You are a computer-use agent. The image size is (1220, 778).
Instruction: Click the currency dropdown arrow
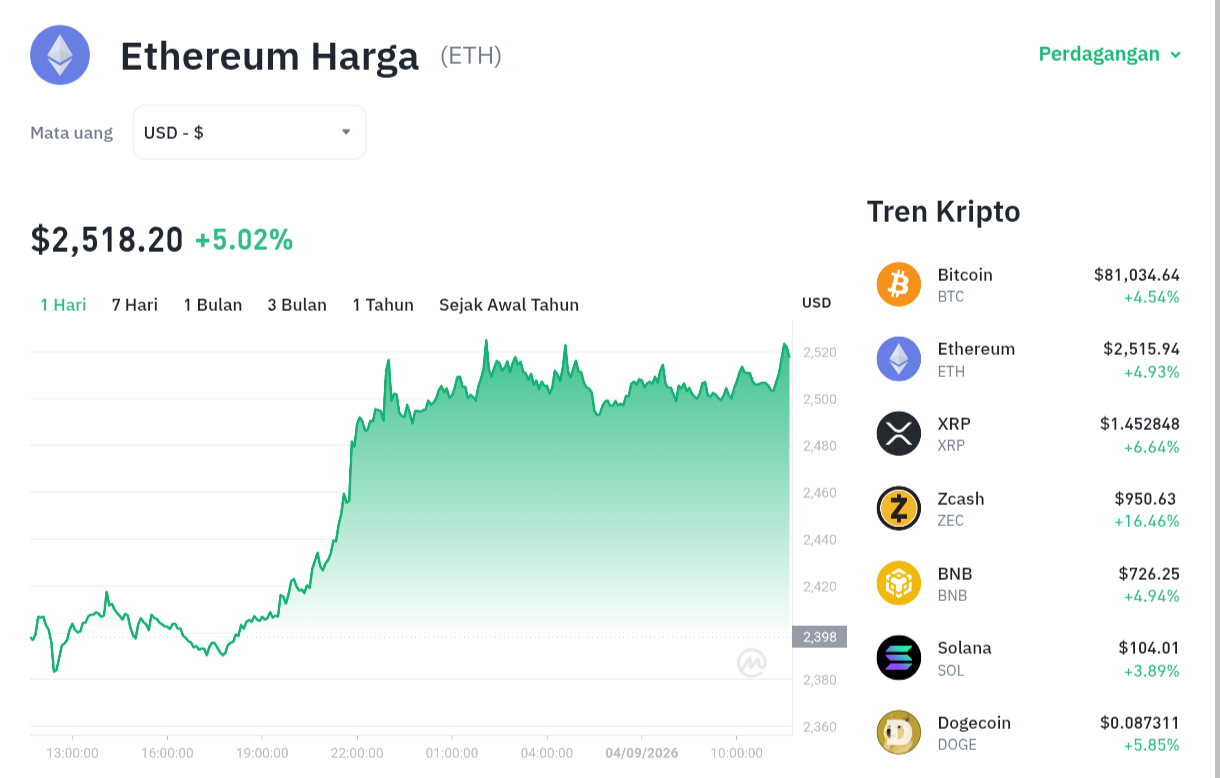346,132
